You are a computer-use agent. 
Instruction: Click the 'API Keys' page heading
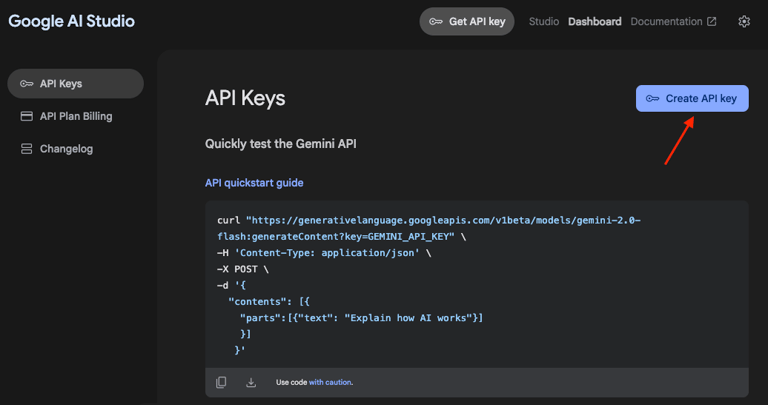[245, 98]
